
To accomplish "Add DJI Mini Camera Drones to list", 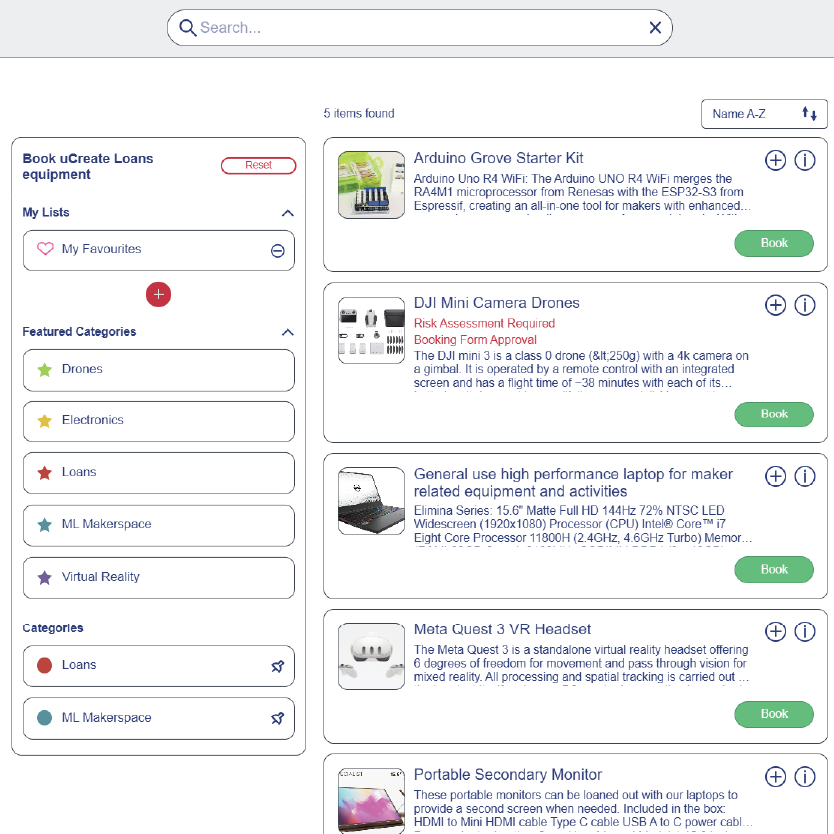I will (775, 305).
